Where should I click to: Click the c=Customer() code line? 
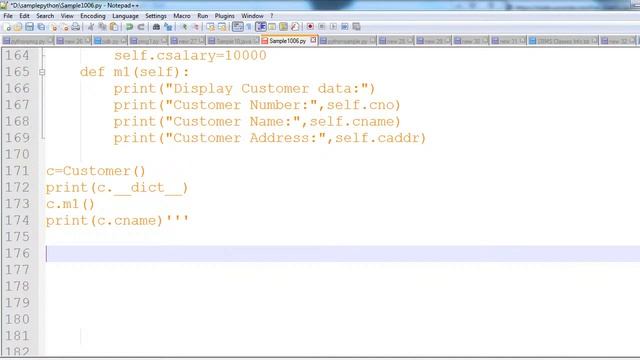[x=96, y=171]
